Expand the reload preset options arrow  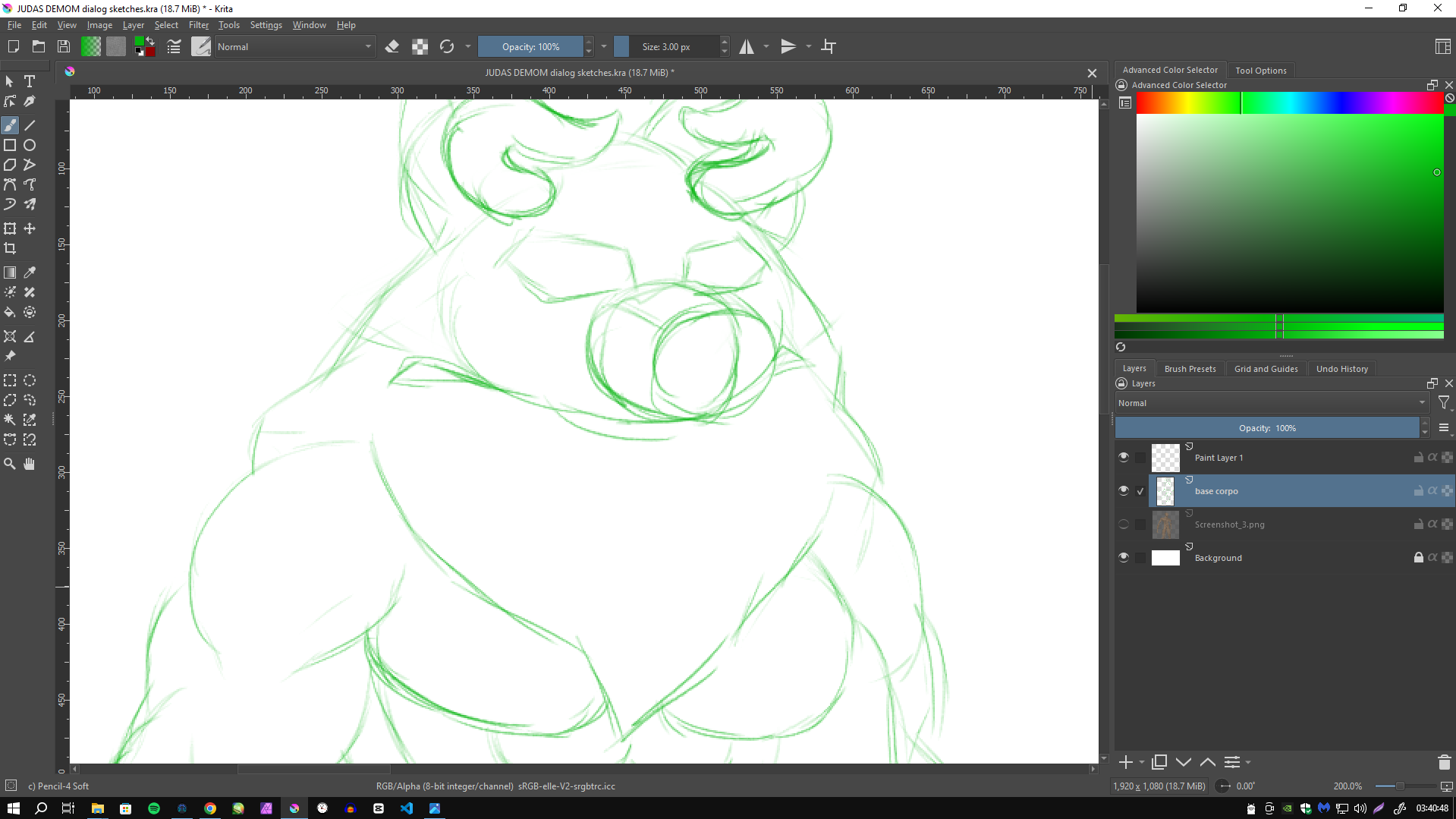[468, 46]
